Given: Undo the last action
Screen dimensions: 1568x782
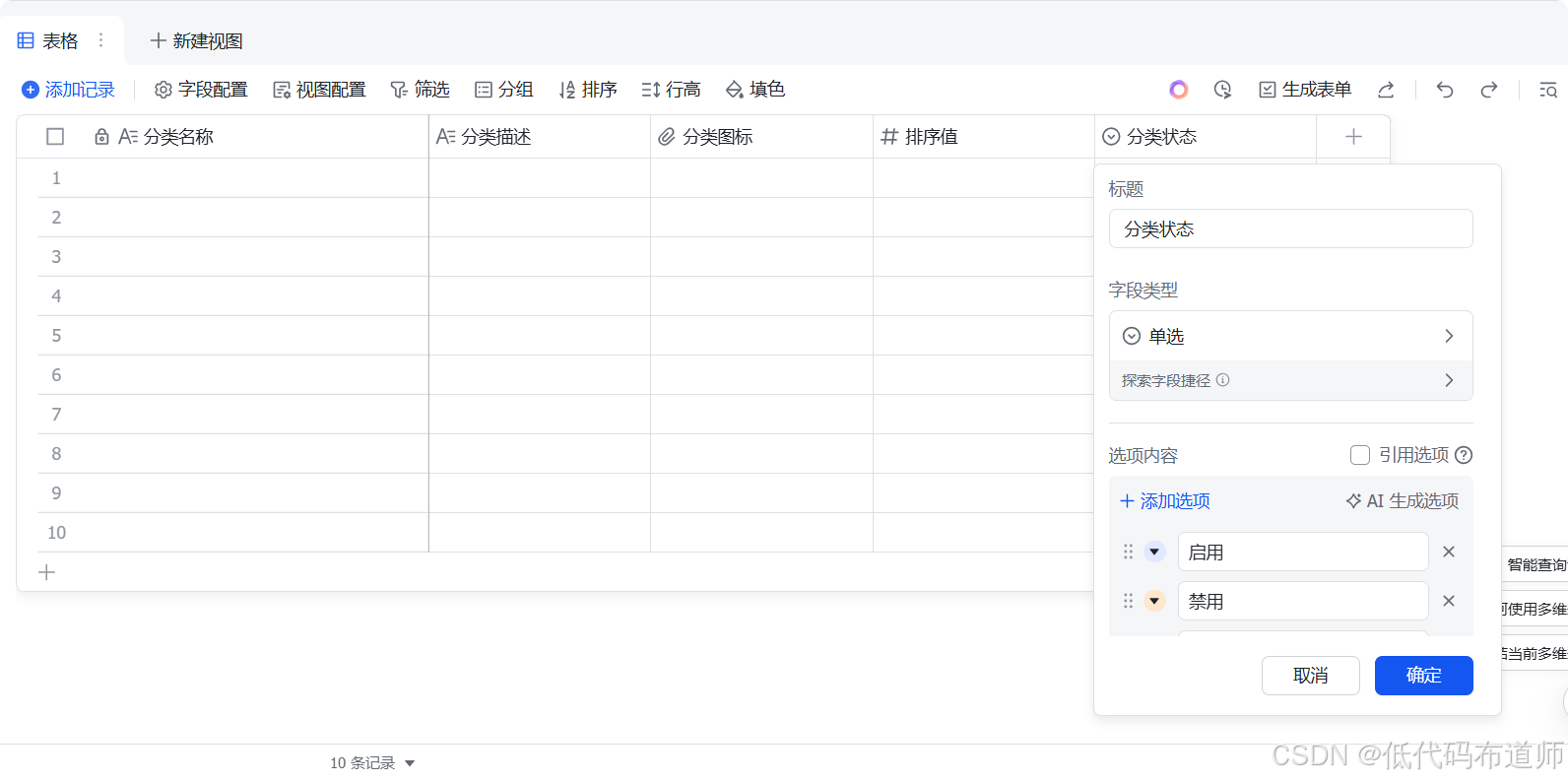Looking at the screenshot, I should [x=1445, y=90].
